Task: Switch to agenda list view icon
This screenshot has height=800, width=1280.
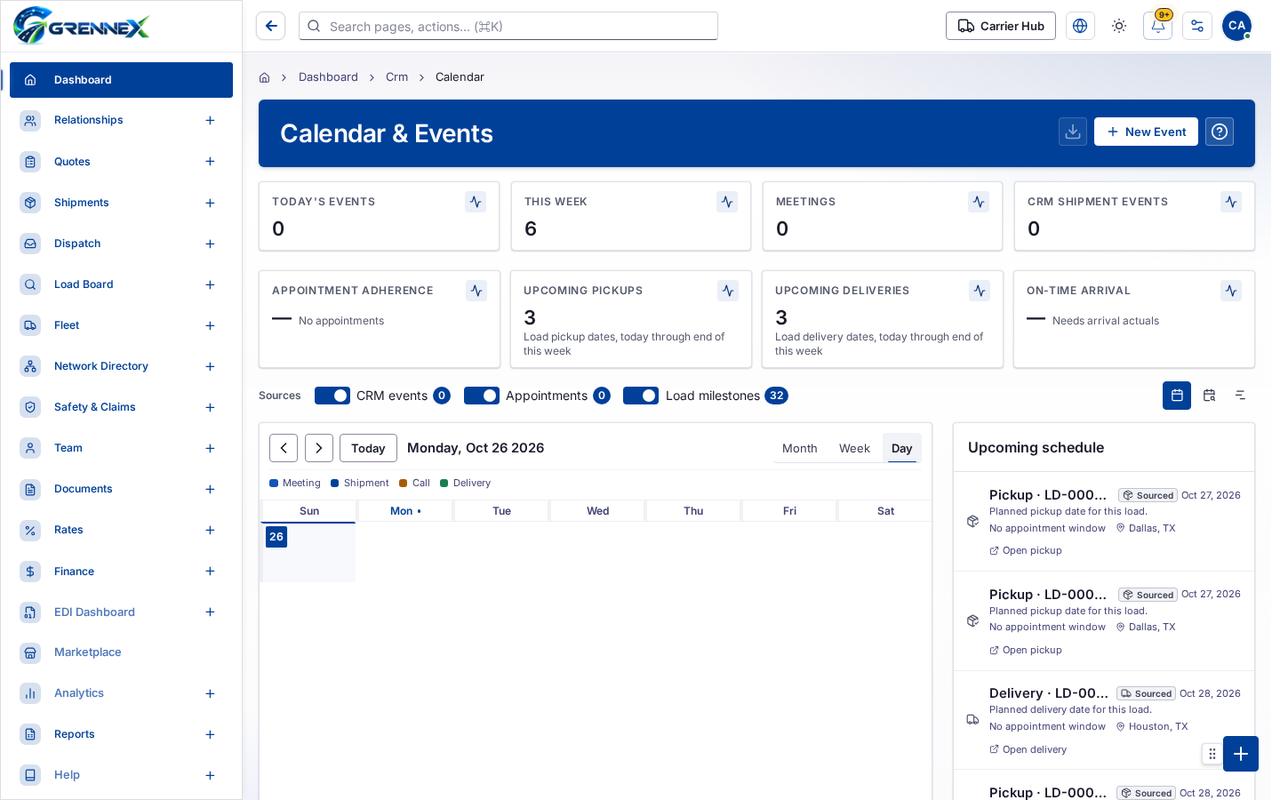Action: (1240, 395)
